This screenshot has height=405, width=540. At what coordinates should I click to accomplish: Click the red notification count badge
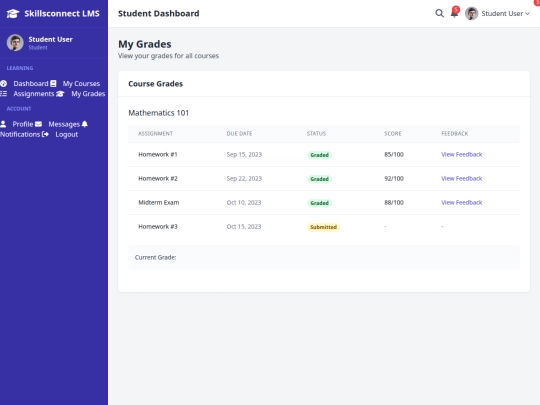(x=456, y=9)
